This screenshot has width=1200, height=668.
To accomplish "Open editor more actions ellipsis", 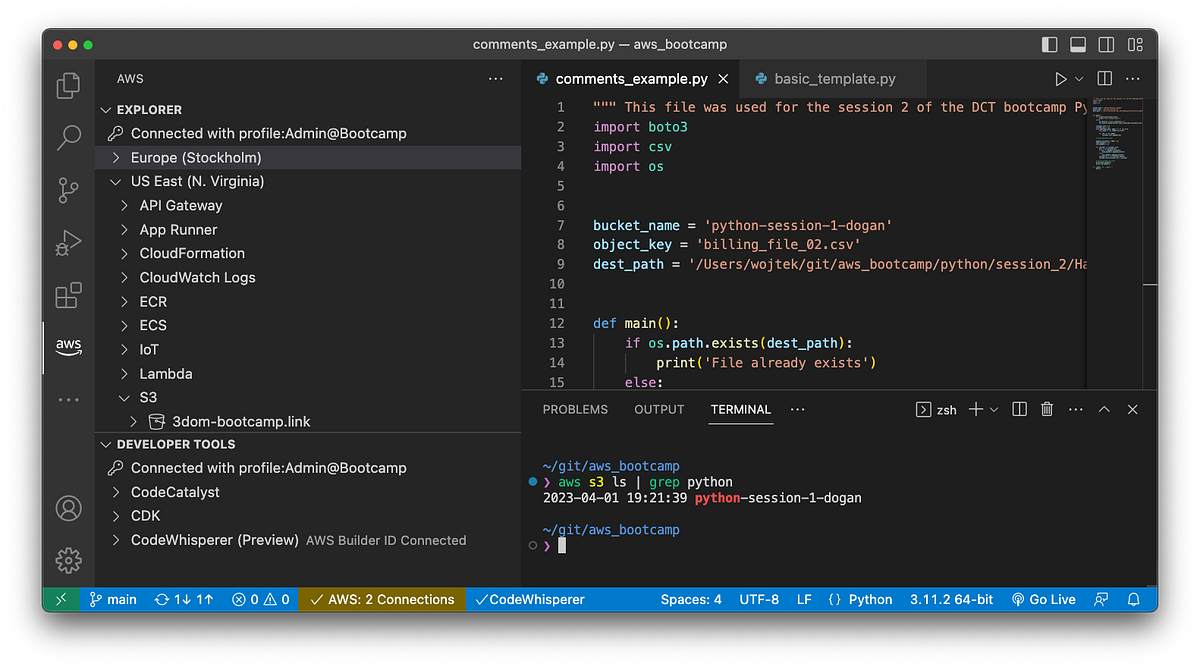I will 1133,78.
